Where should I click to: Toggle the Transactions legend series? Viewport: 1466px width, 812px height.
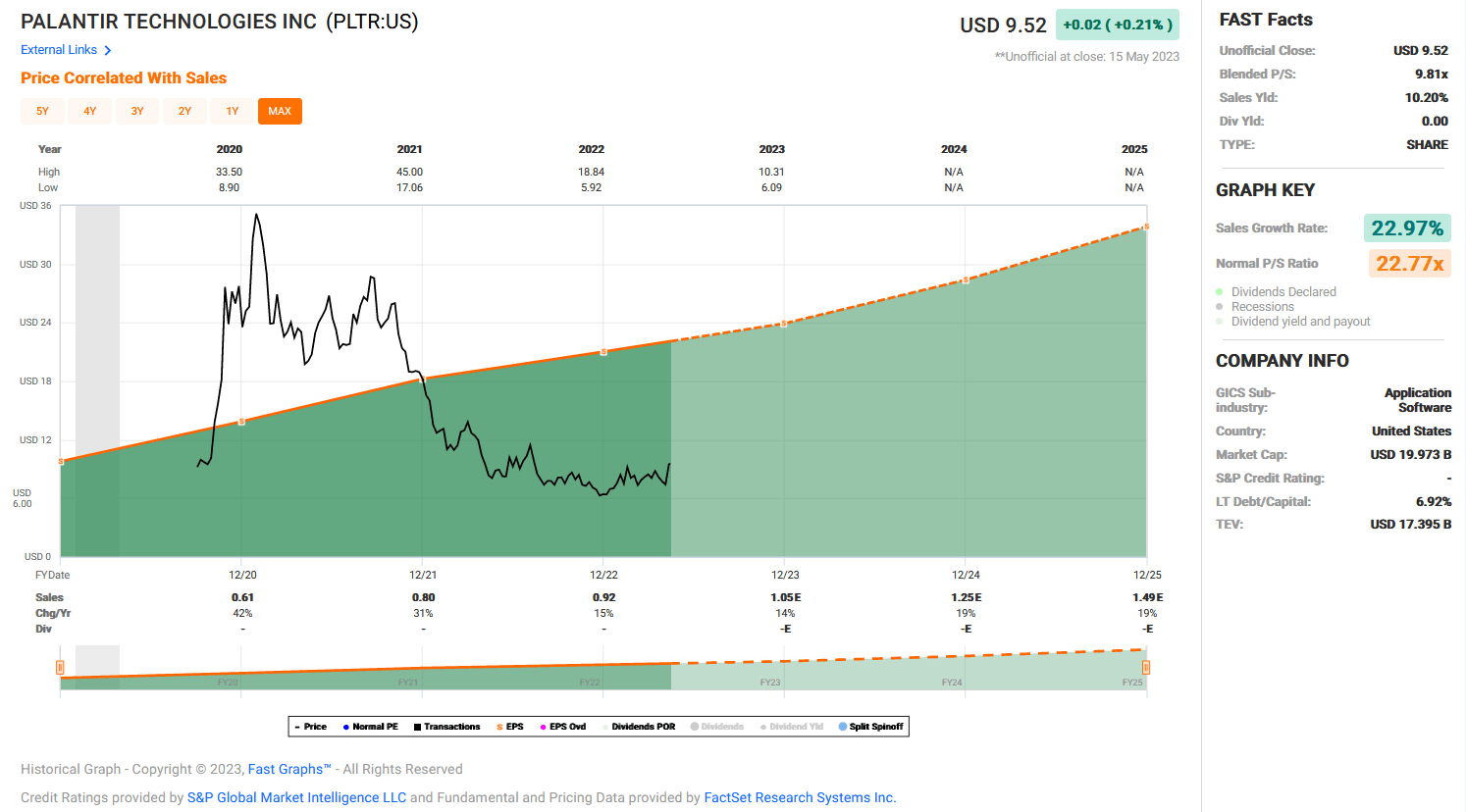pyautogui.click(x=447, y=727)
